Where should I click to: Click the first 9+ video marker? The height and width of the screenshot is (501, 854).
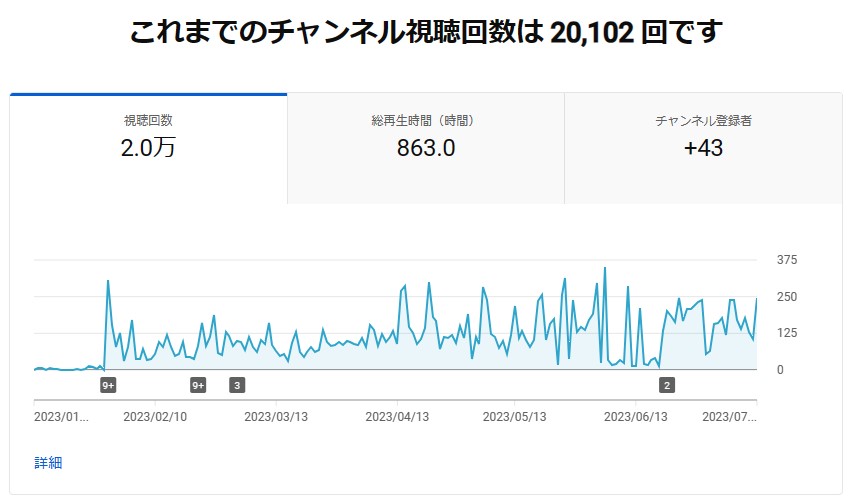108,386
